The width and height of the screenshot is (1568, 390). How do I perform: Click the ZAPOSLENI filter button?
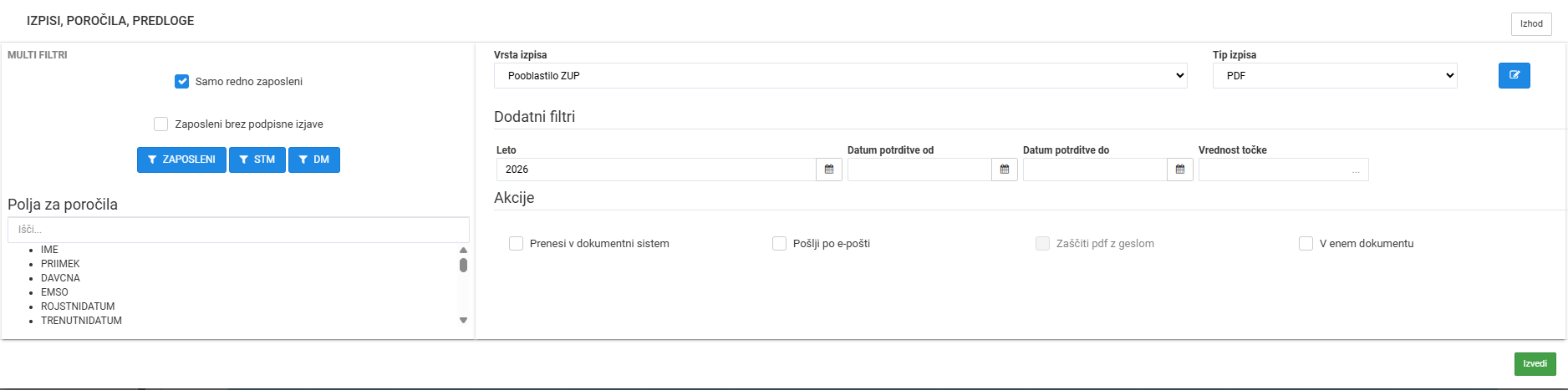tap(181, 160)
